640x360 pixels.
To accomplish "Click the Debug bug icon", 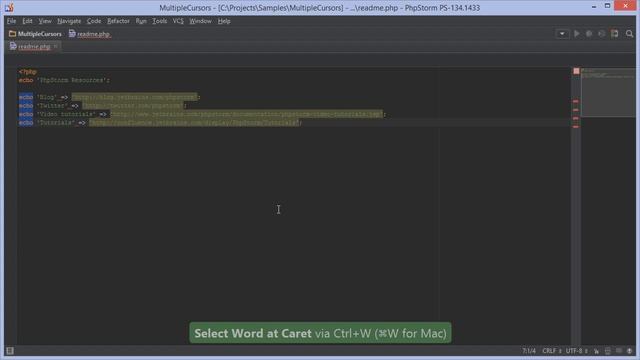I will click(589, 34).
